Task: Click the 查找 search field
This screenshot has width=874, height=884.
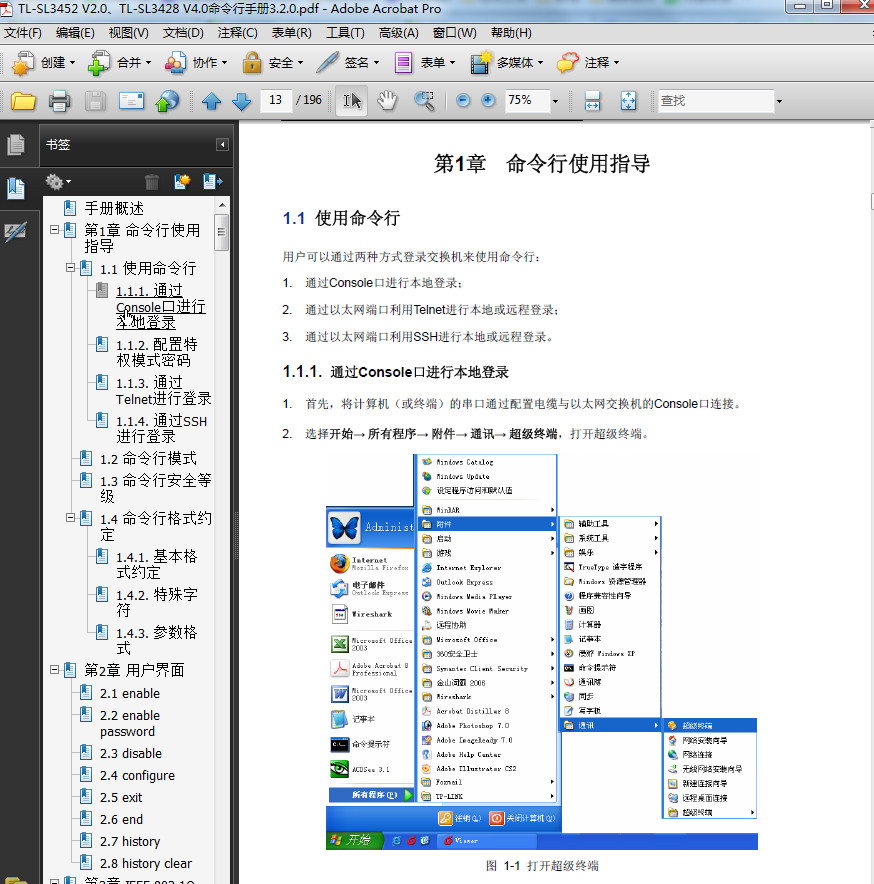Action: (716, 101)
